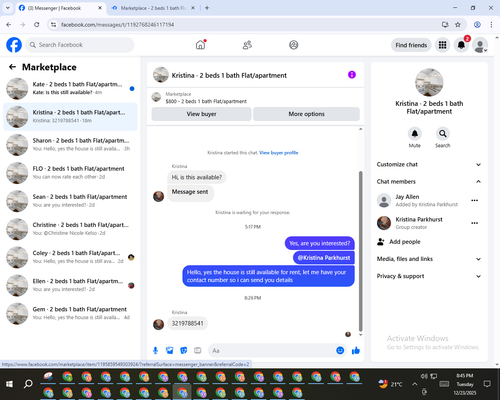Open Coley chat in Marketplace list

[70, 257]
